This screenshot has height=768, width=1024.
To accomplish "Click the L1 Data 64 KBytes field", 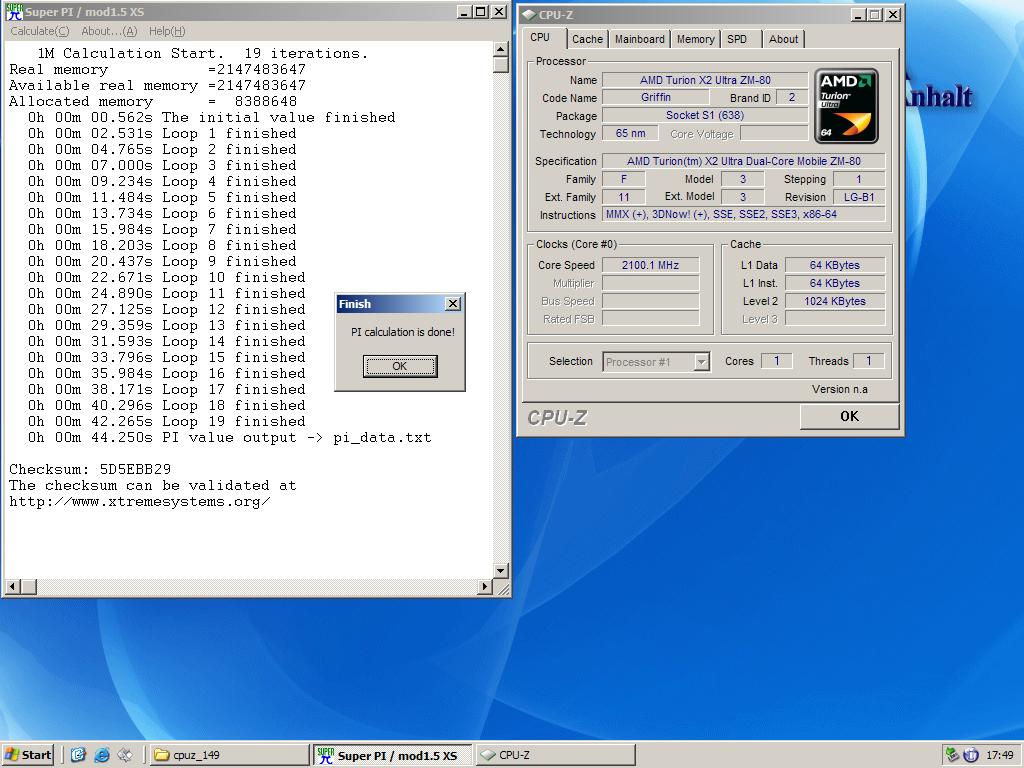I will coord(835,265).
